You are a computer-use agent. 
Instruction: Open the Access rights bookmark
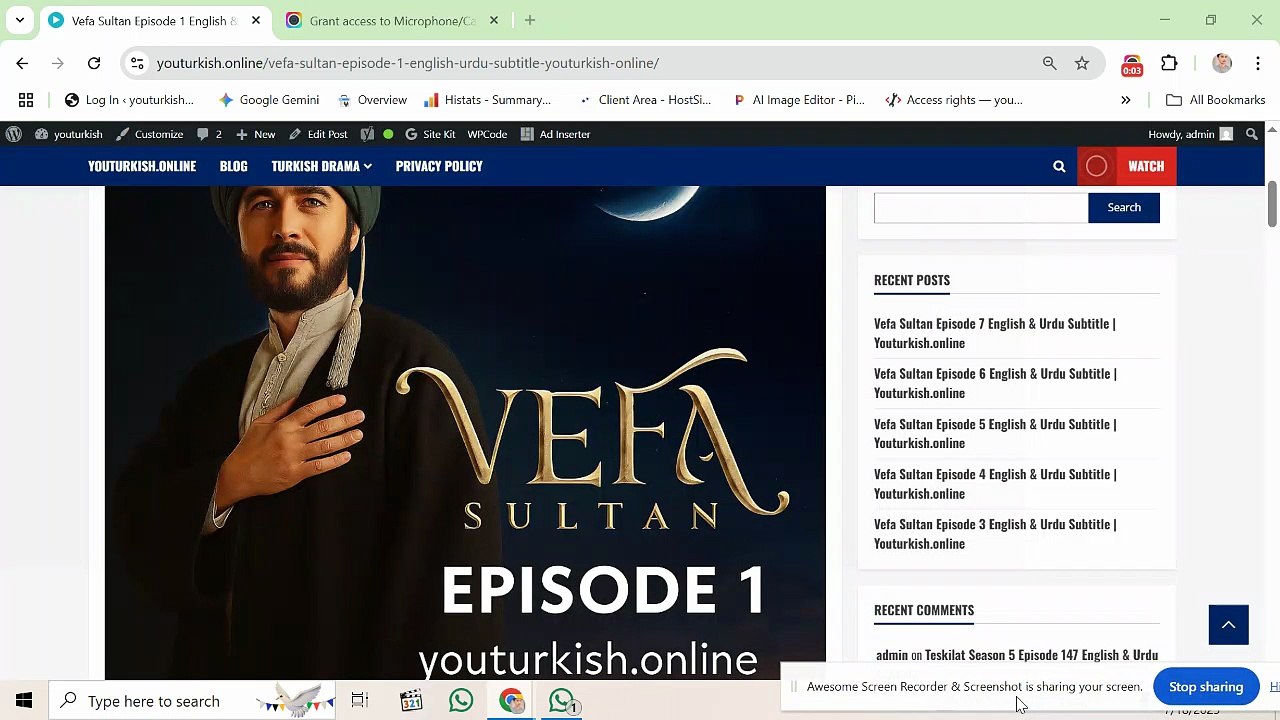click(954, 100)
